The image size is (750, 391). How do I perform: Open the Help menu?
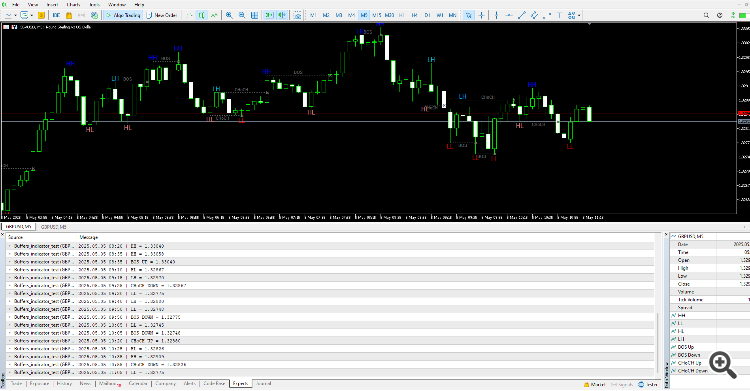(139, 4)
